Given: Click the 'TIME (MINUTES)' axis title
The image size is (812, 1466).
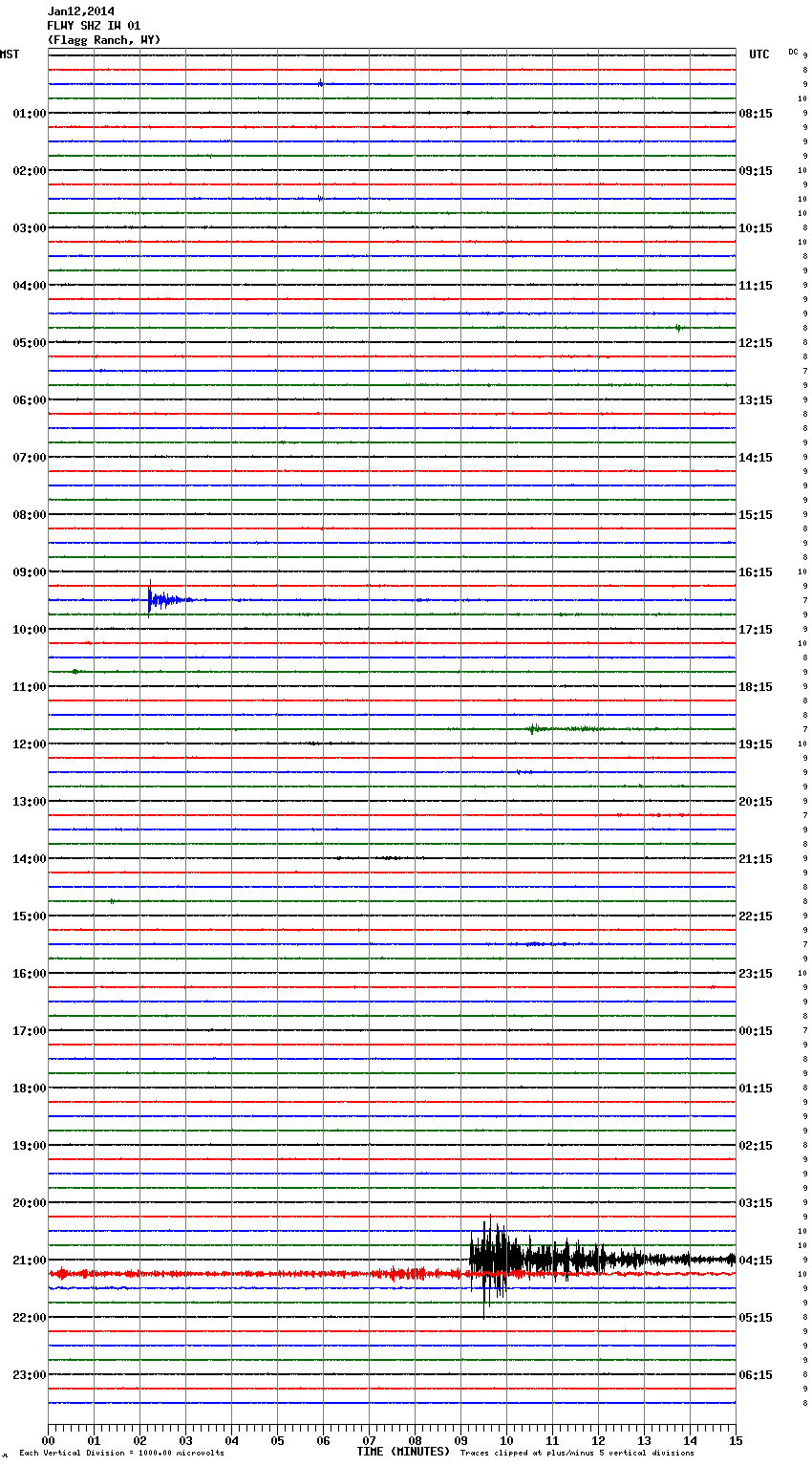Looking at the screenshot, I should coord(403,1452).
